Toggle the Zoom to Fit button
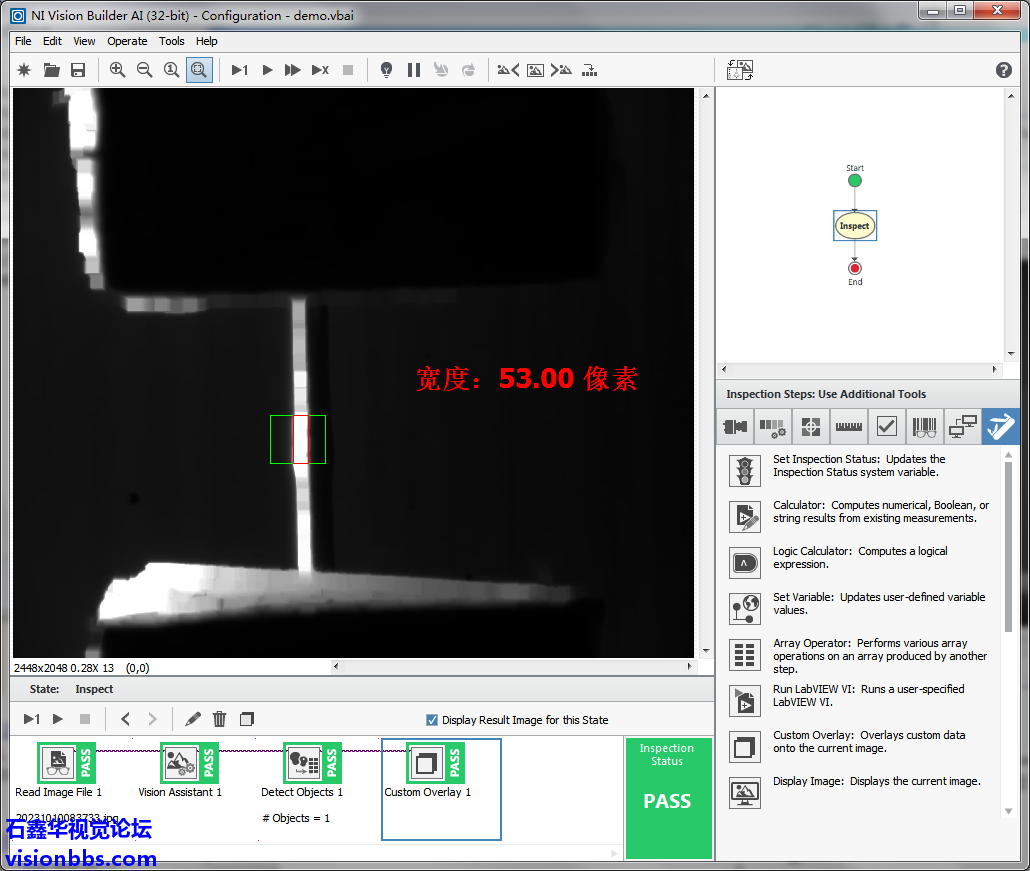The image size is (1030, 871). pyautogui.click(x=198, y=70)
